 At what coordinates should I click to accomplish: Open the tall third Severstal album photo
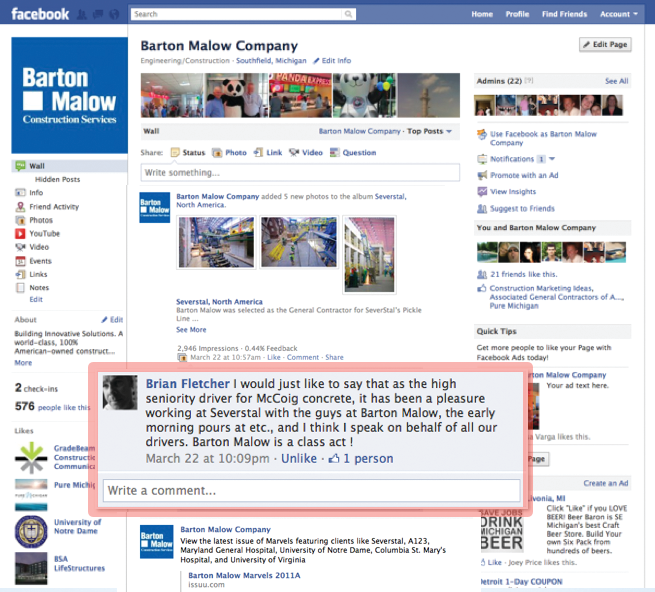coord(369,255)
